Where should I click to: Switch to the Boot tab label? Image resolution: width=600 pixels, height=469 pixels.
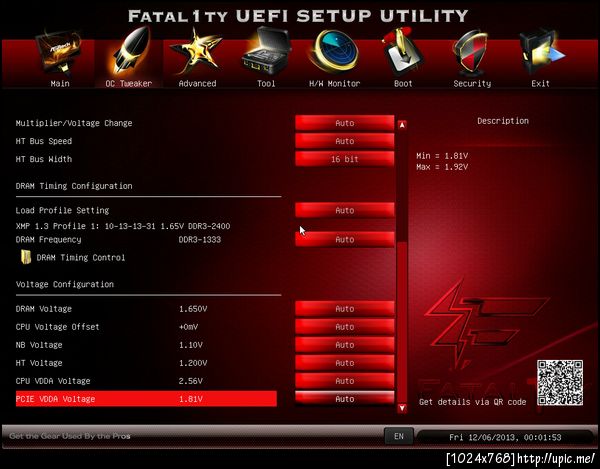click(x=403, y=83)
